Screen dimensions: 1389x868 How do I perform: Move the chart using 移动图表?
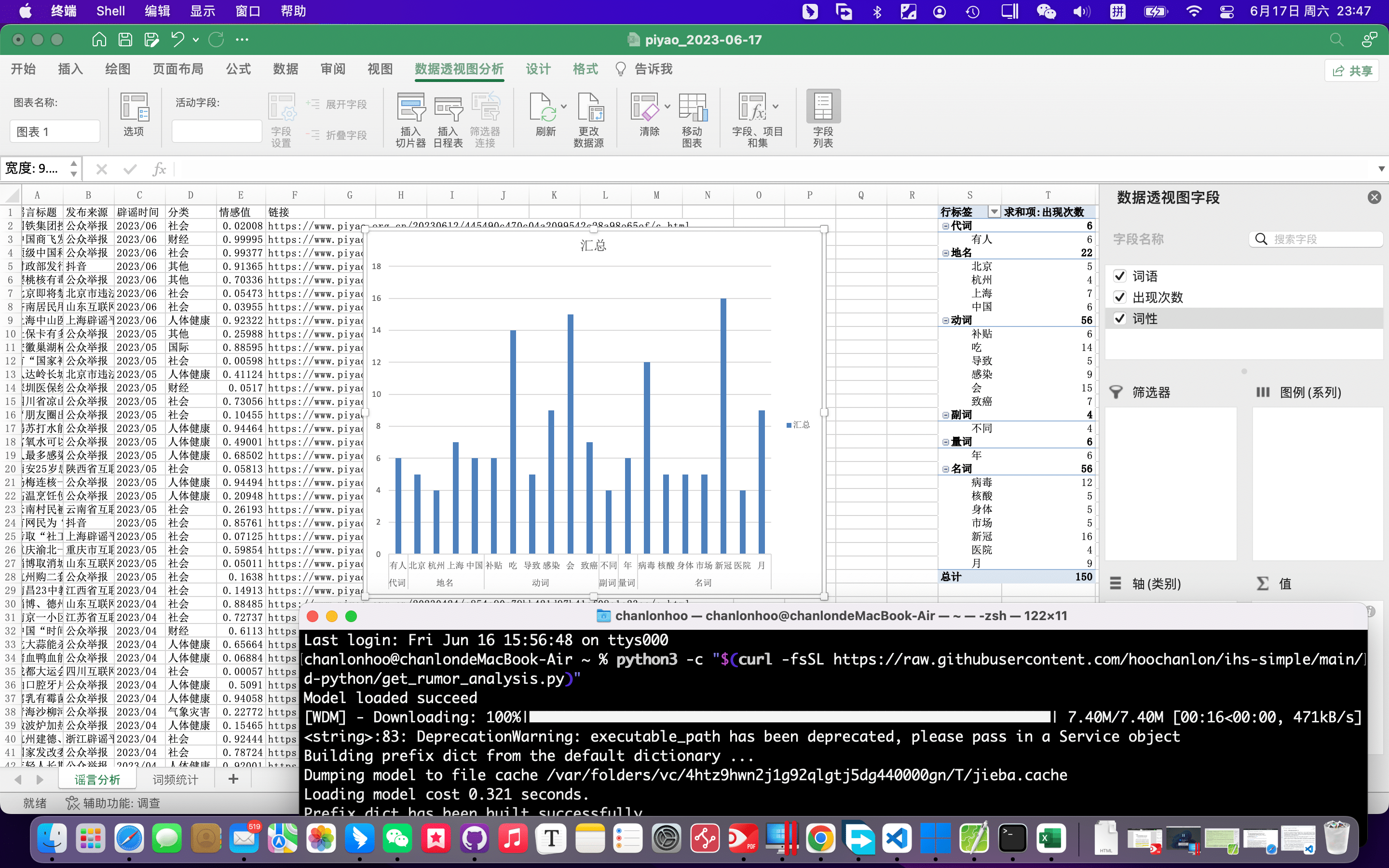[692, 119]
